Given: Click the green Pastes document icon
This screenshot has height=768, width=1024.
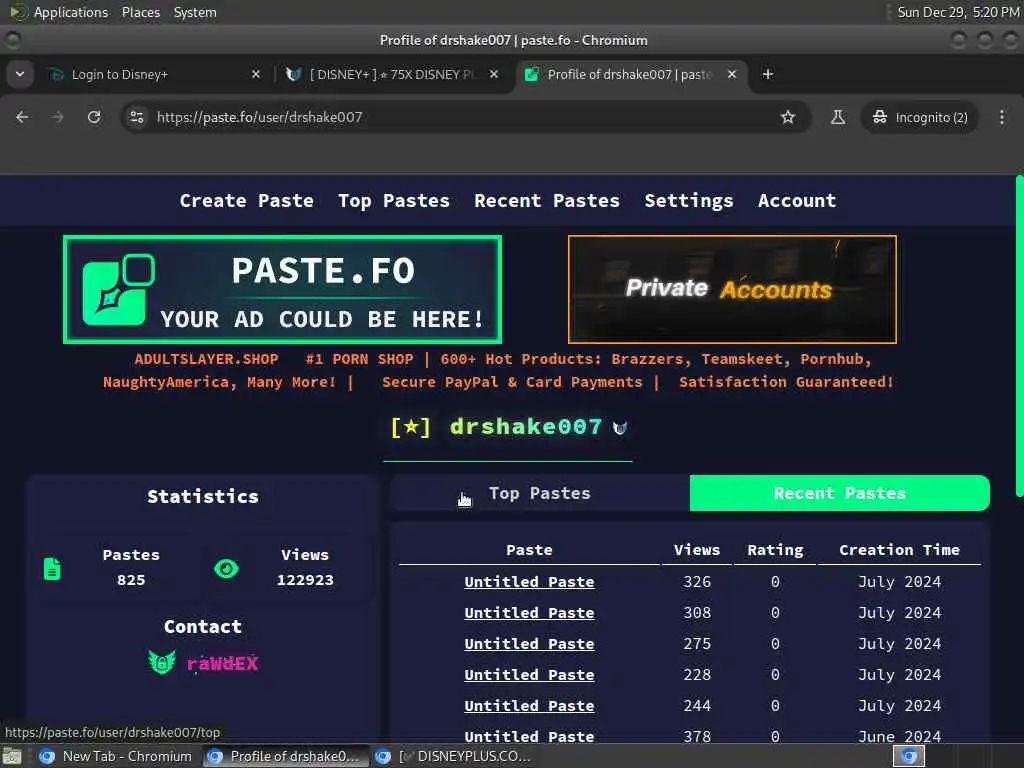Looking at the screenshot, I should tap(52, 568).
